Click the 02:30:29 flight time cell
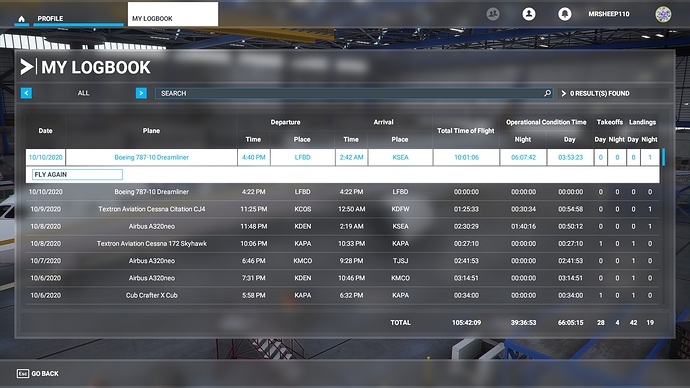690x388 pixels. click(466, 226)
